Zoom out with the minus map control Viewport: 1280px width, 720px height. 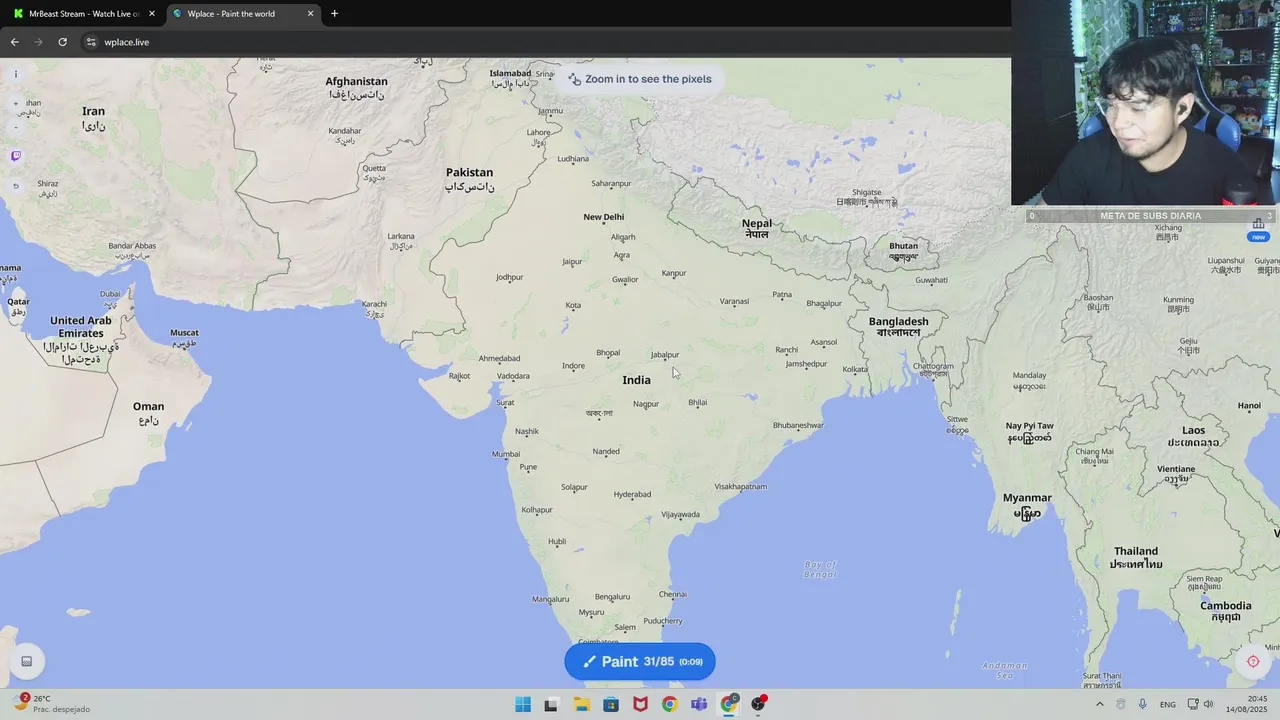pyautogui.click(x=15, y=128)
